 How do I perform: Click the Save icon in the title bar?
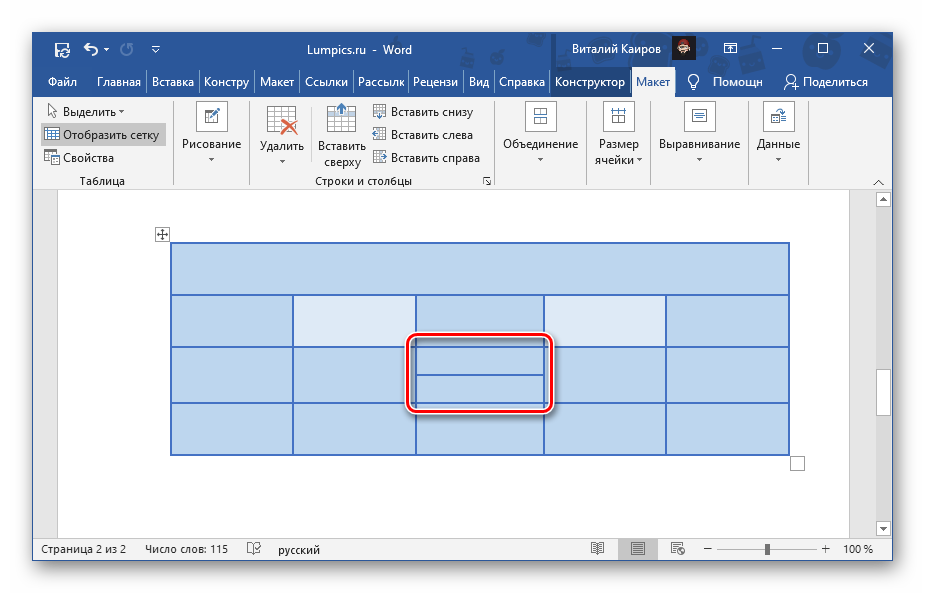(x=62, y=49)
